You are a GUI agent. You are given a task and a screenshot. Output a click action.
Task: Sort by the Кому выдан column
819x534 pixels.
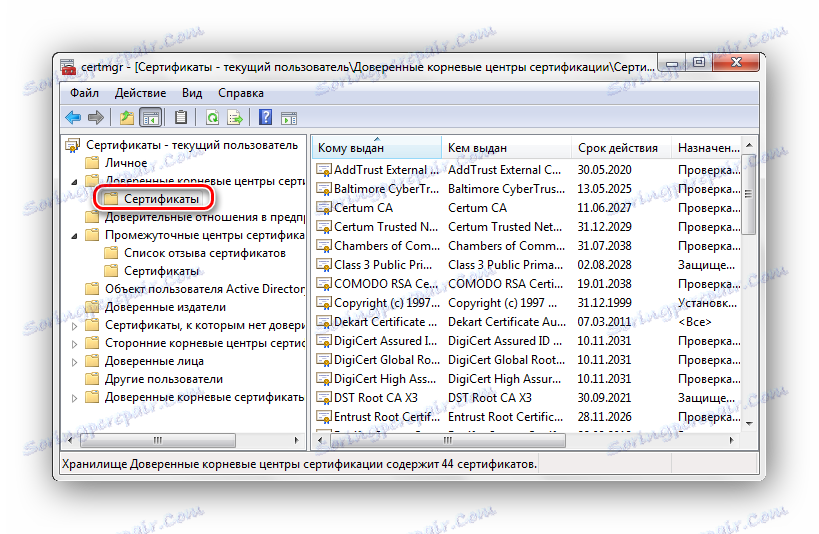[x=377, y=148]
